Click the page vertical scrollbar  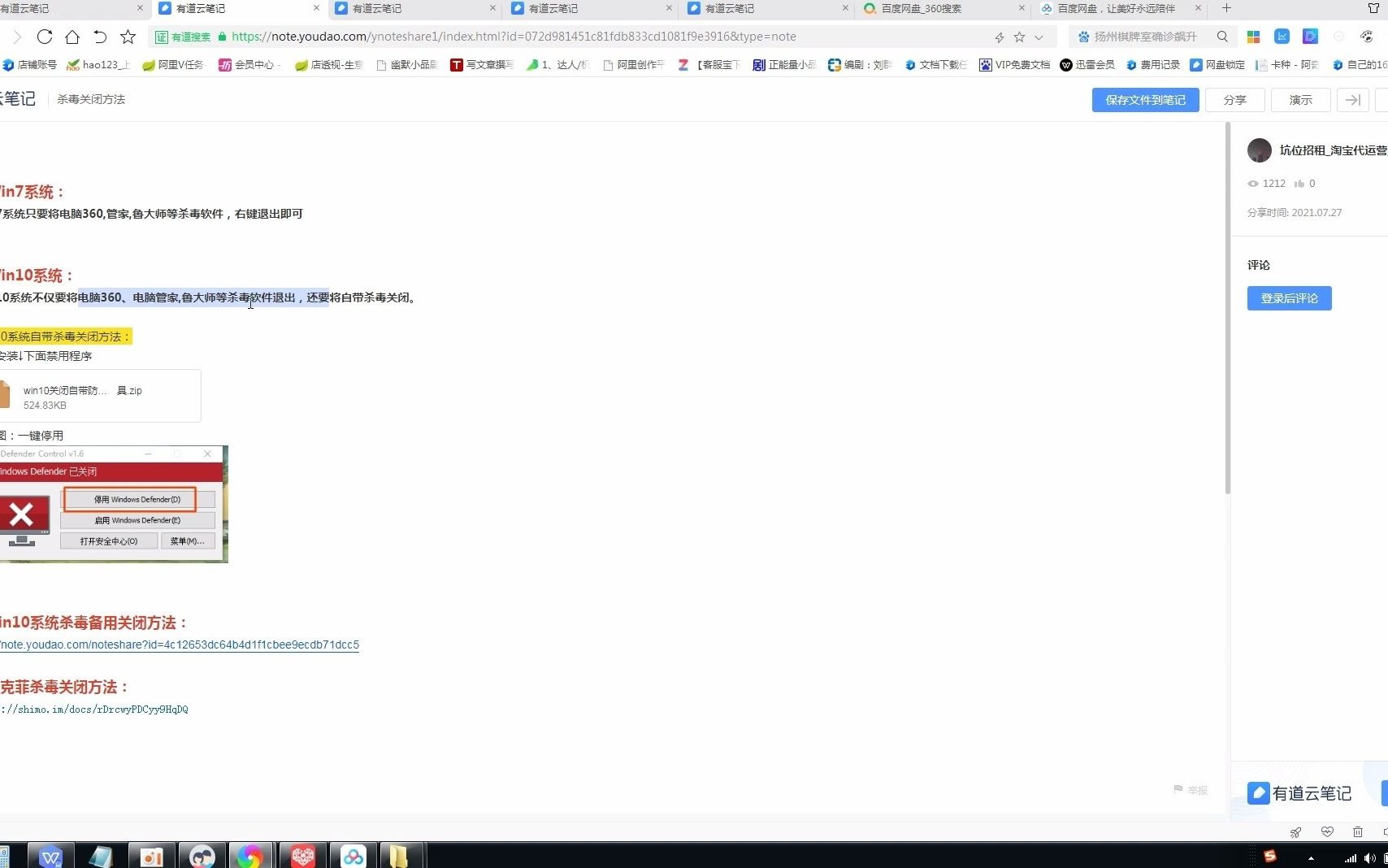pyautogui.click(x=1227, y=309)
